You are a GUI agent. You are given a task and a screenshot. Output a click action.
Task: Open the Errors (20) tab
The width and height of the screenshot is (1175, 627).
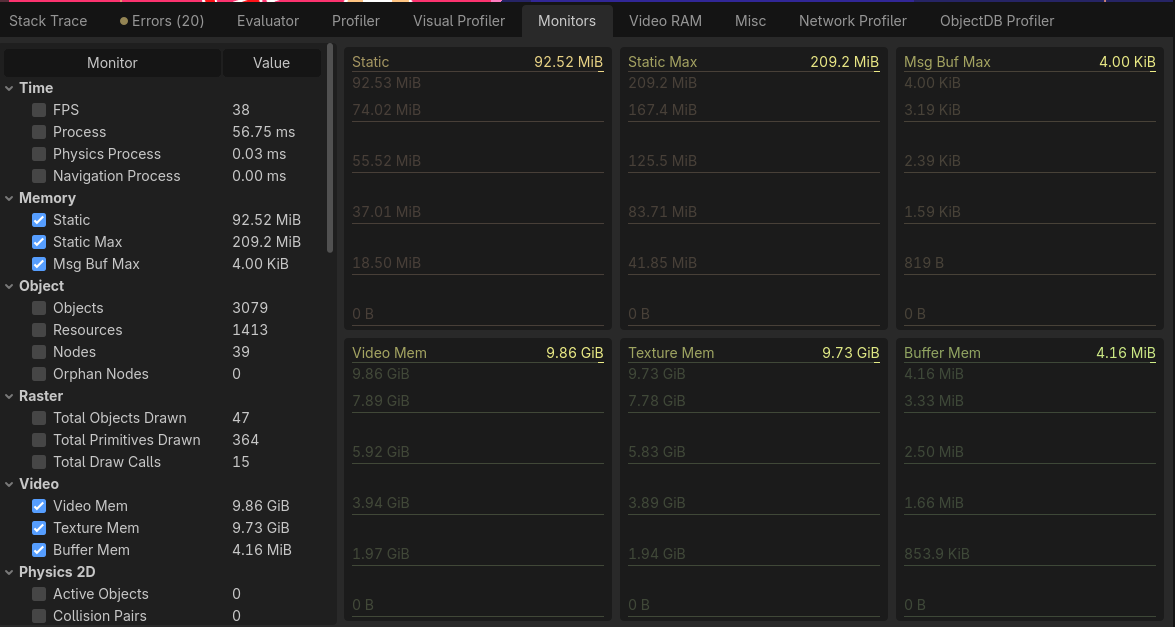point(161,20)
